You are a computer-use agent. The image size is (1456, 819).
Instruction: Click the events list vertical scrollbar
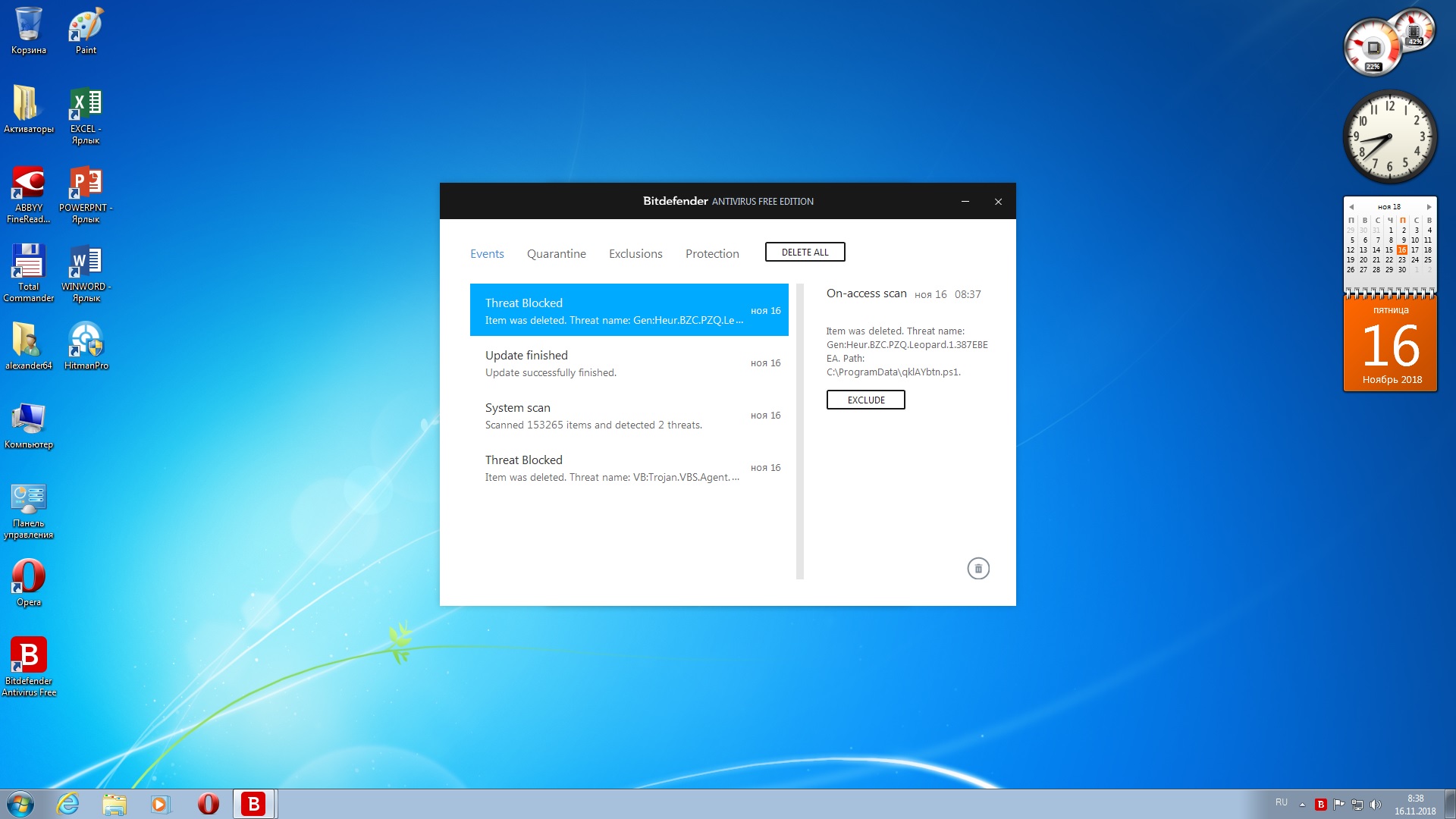point(799,431)
